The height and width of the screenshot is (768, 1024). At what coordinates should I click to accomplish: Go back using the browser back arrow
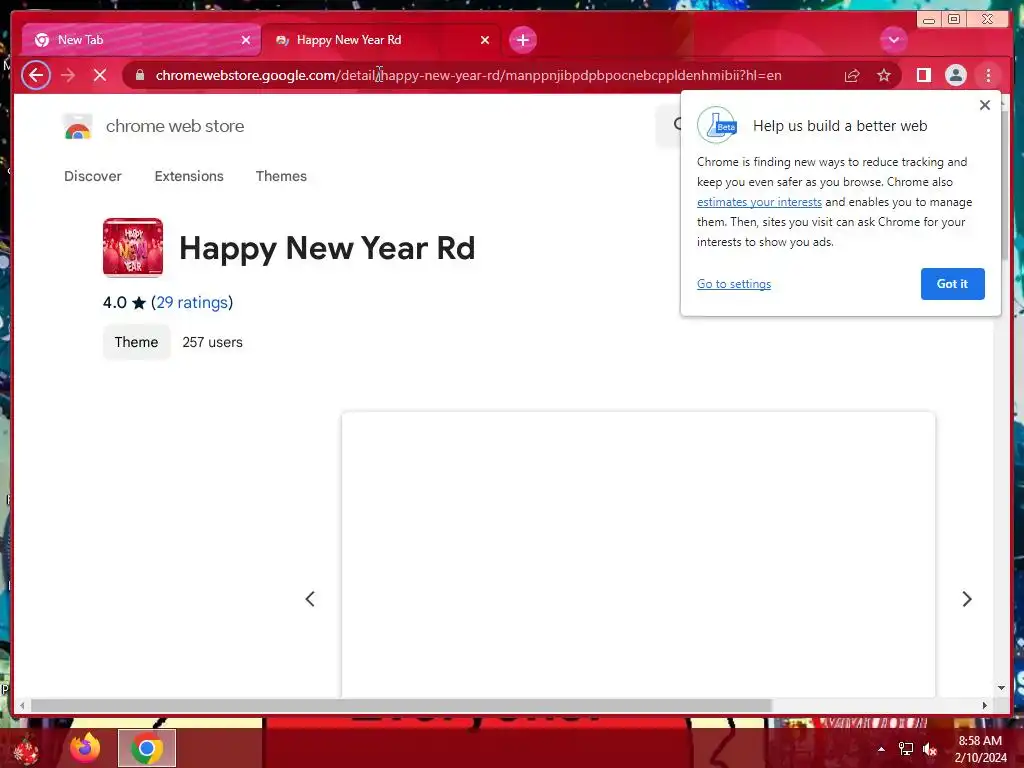tap(36, 75)
